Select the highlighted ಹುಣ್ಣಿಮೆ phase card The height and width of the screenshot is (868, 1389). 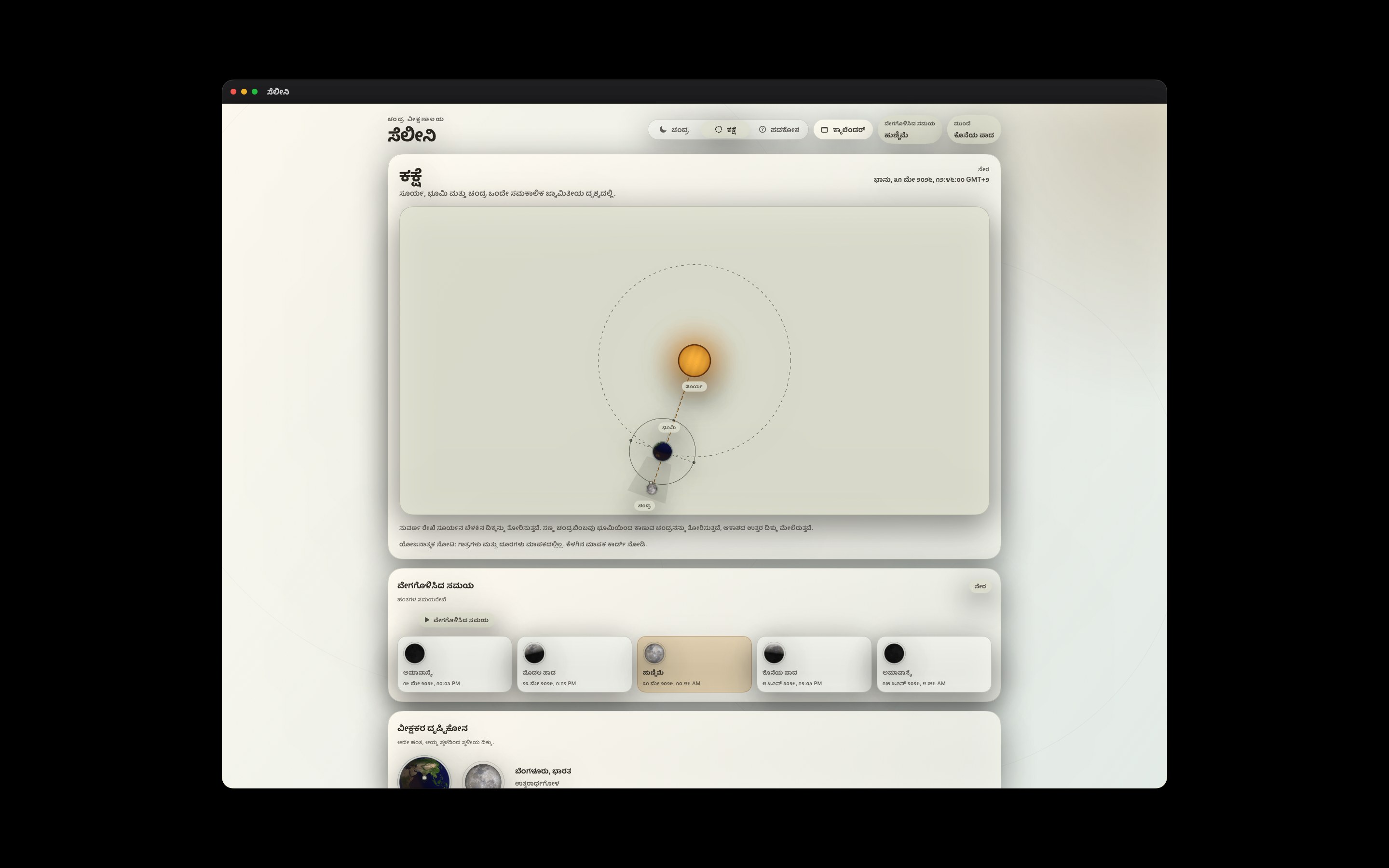pyautogui.click(x=694, y=664)
